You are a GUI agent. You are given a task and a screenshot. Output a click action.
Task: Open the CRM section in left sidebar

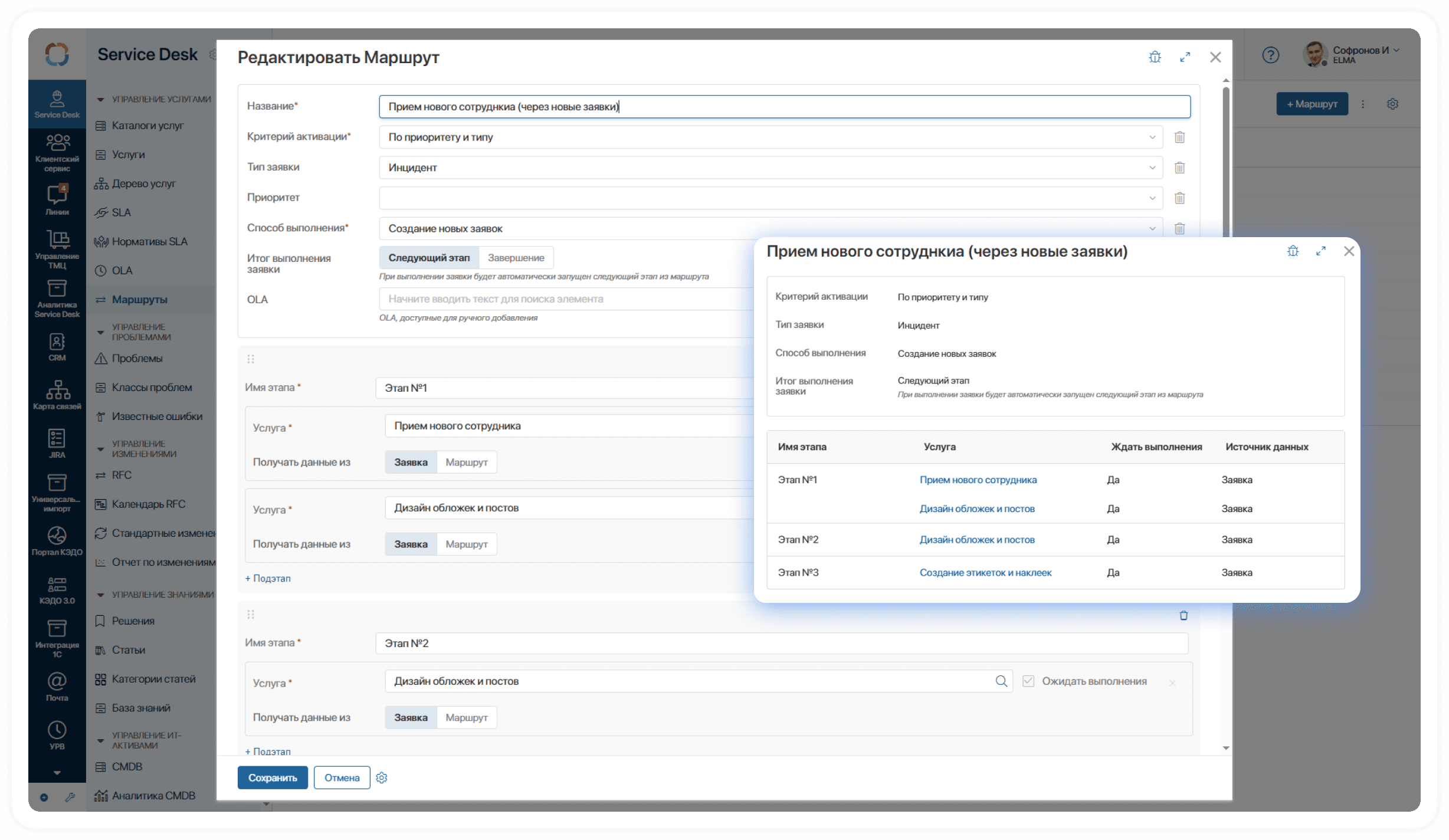57,346
